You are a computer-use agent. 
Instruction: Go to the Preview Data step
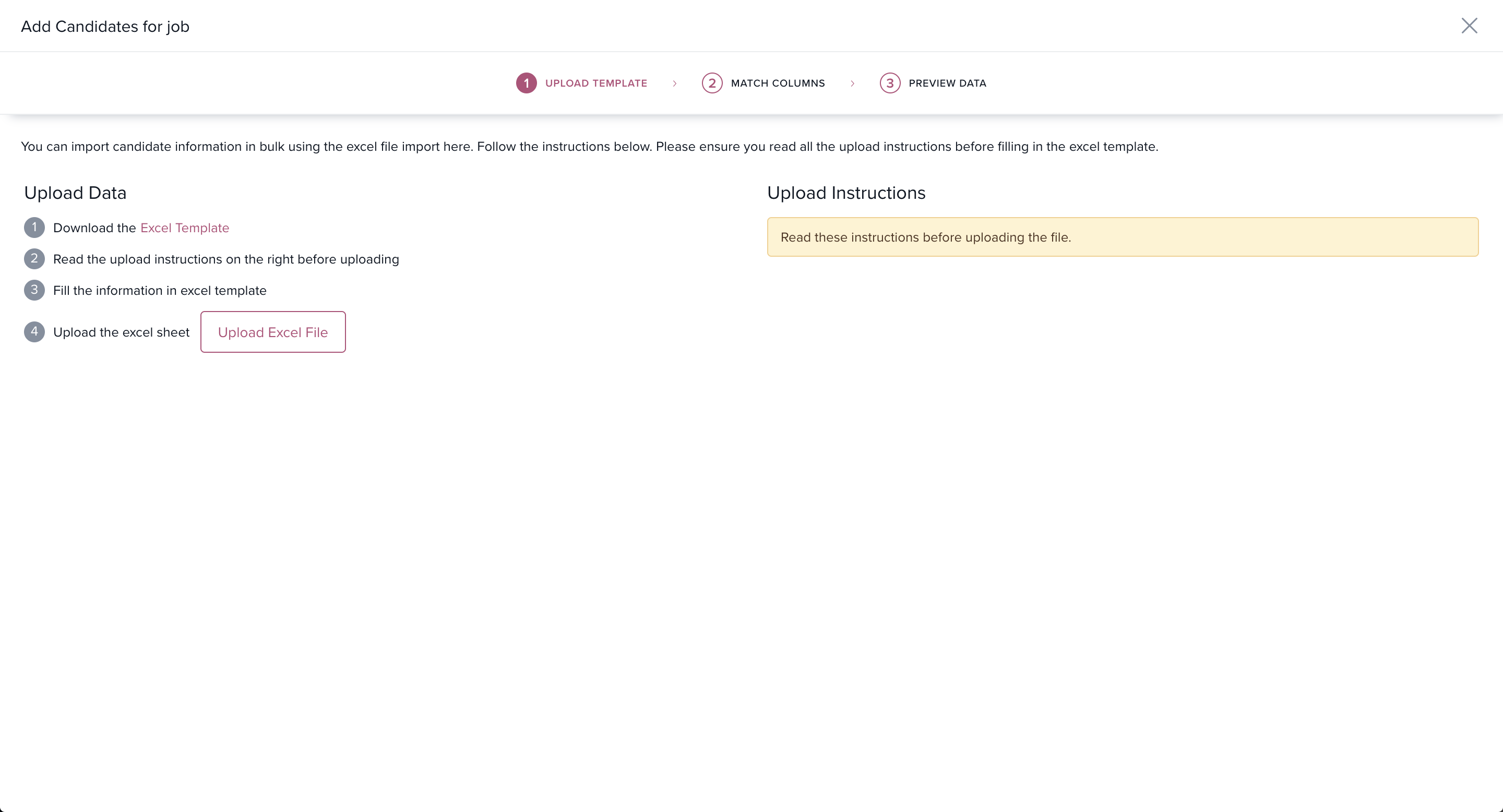pyautogui.click(x=947, y=83)
